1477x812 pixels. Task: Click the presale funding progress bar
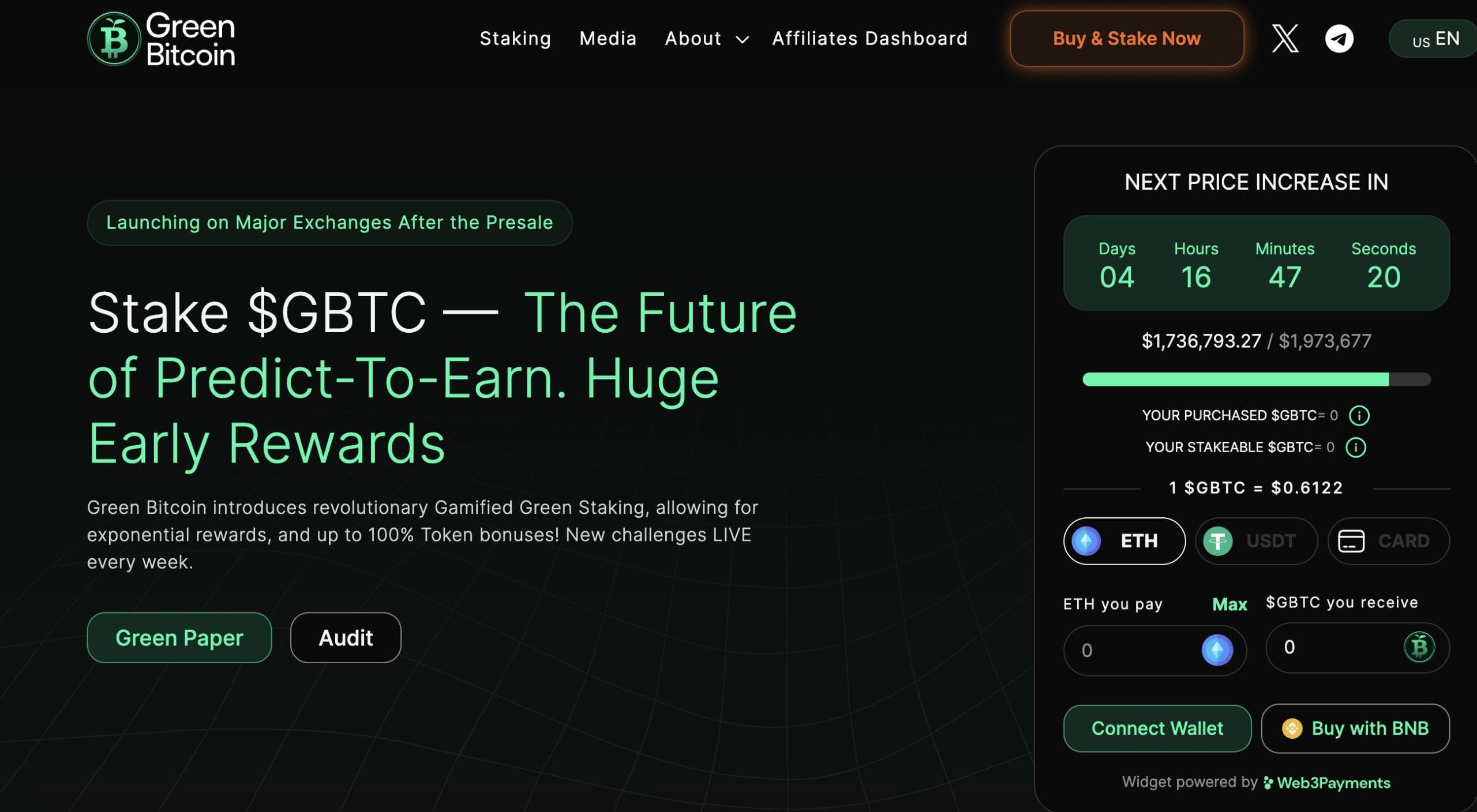[x=1256, y=379]
